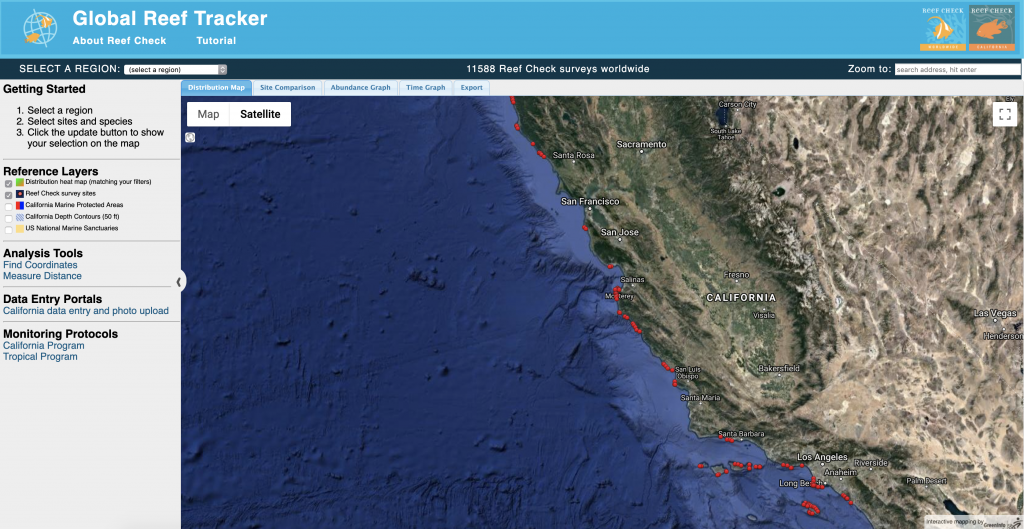Open the Reef Check Worldwide logo
Screen dimensions: 1024x529
pyautogui.click(x=943, y=28)
